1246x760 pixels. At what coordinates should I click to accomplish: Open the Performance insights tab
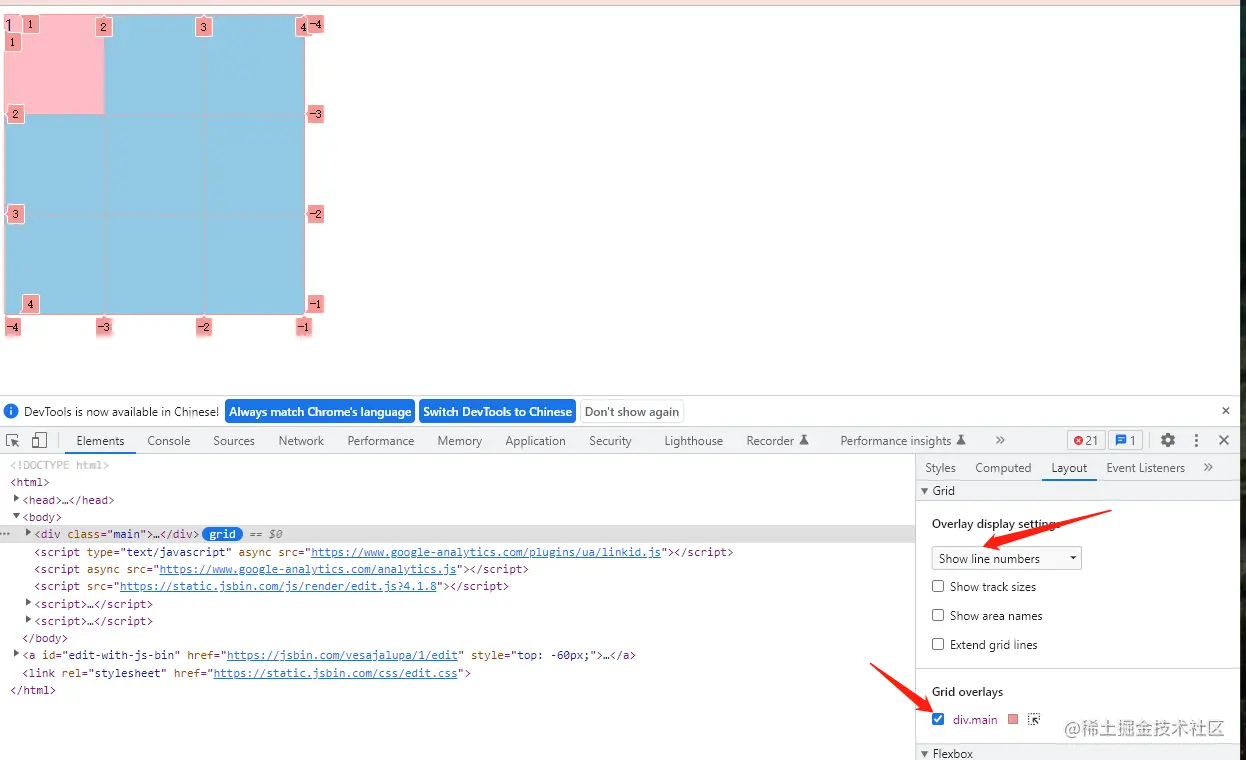(903, 441)
